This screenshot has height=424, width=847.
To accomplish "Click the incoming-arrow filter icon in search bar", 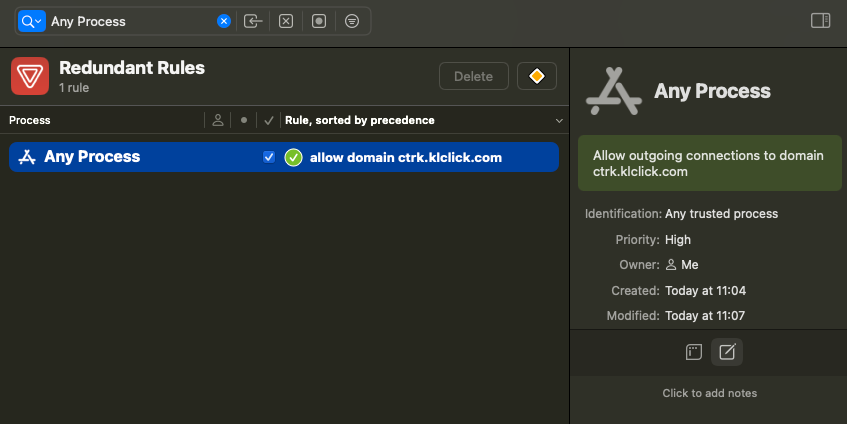I will tap(253, 21).
